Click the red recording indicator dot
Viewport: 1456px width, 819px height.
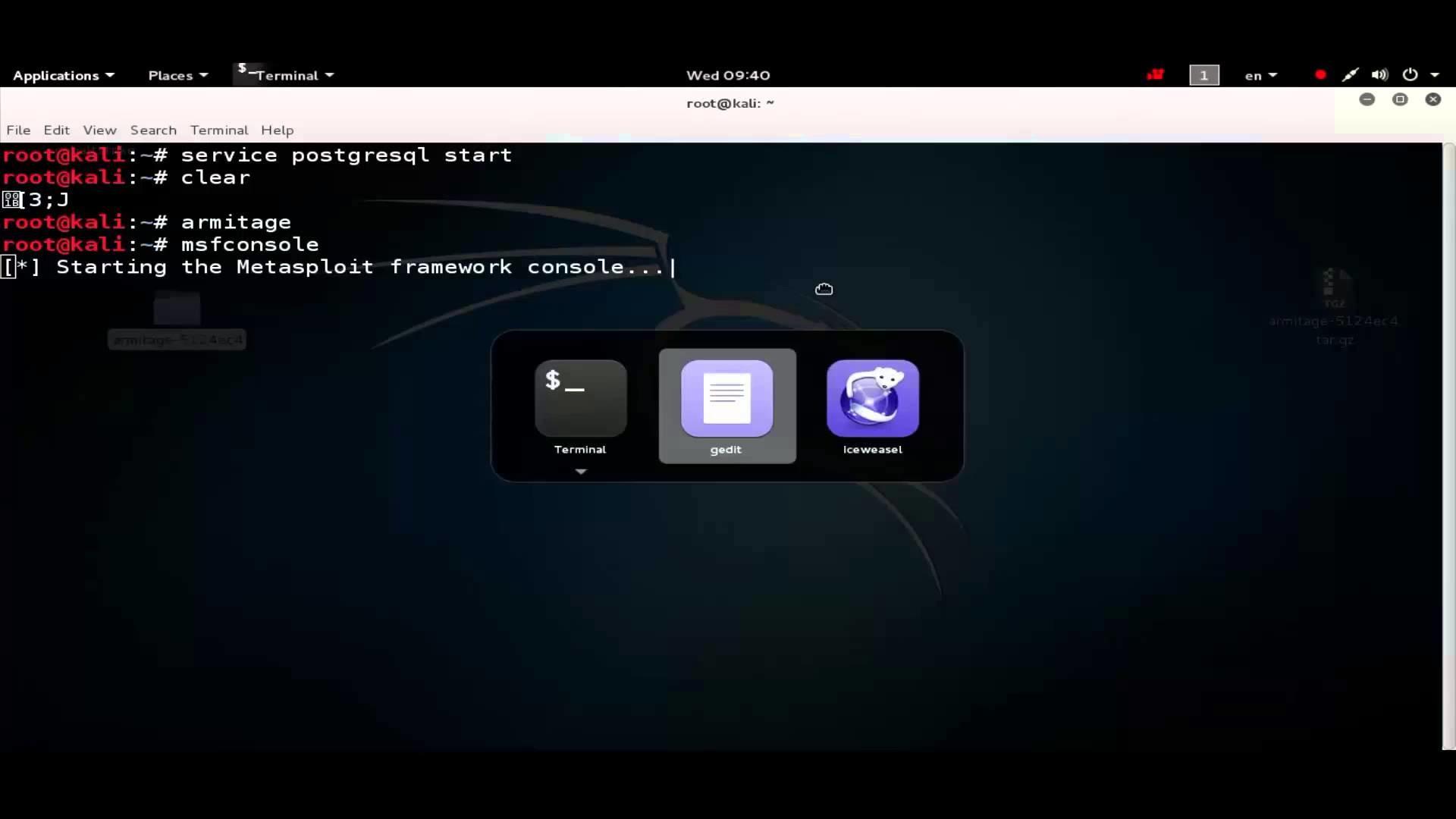1320,74
